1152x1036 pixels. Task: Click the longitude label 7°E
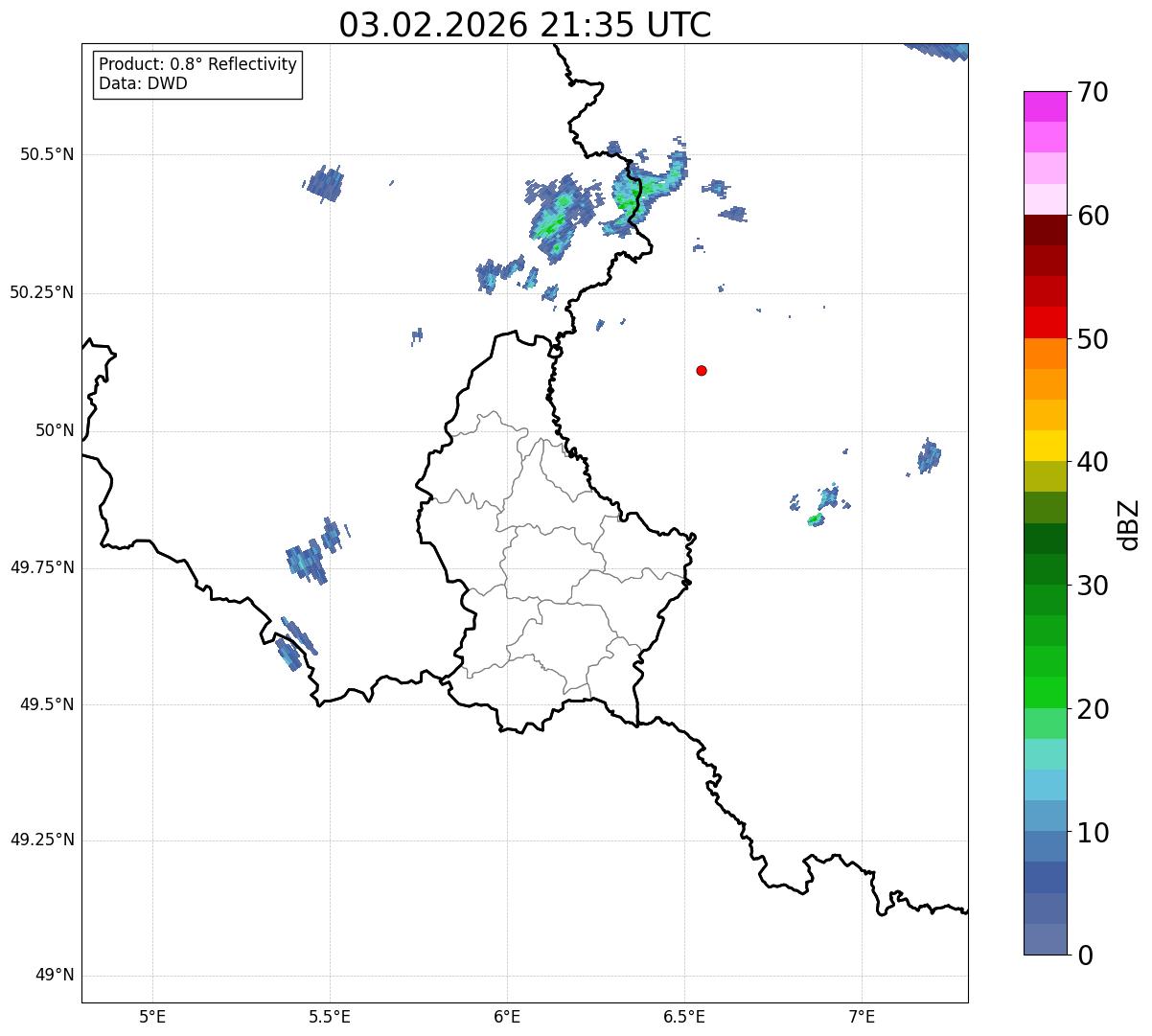(862, 1016)
